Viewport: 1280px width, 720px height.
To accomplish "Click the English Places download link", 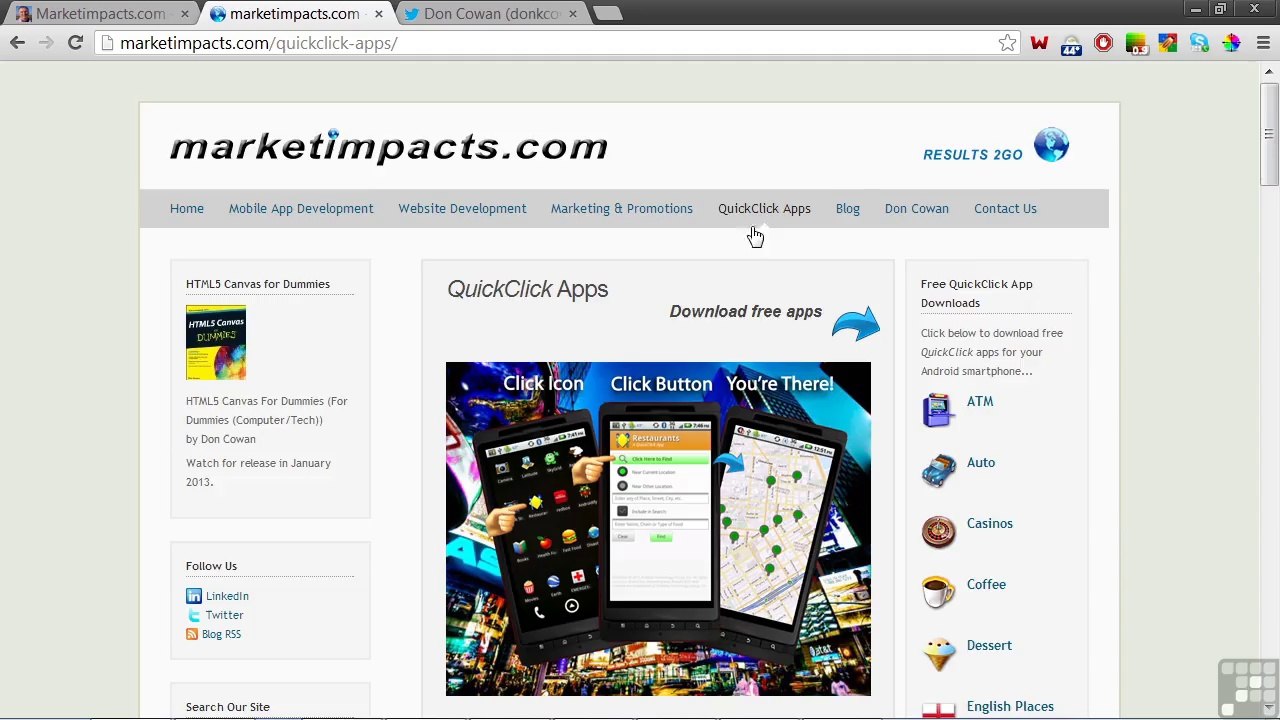I will (x=1010, y=706).
